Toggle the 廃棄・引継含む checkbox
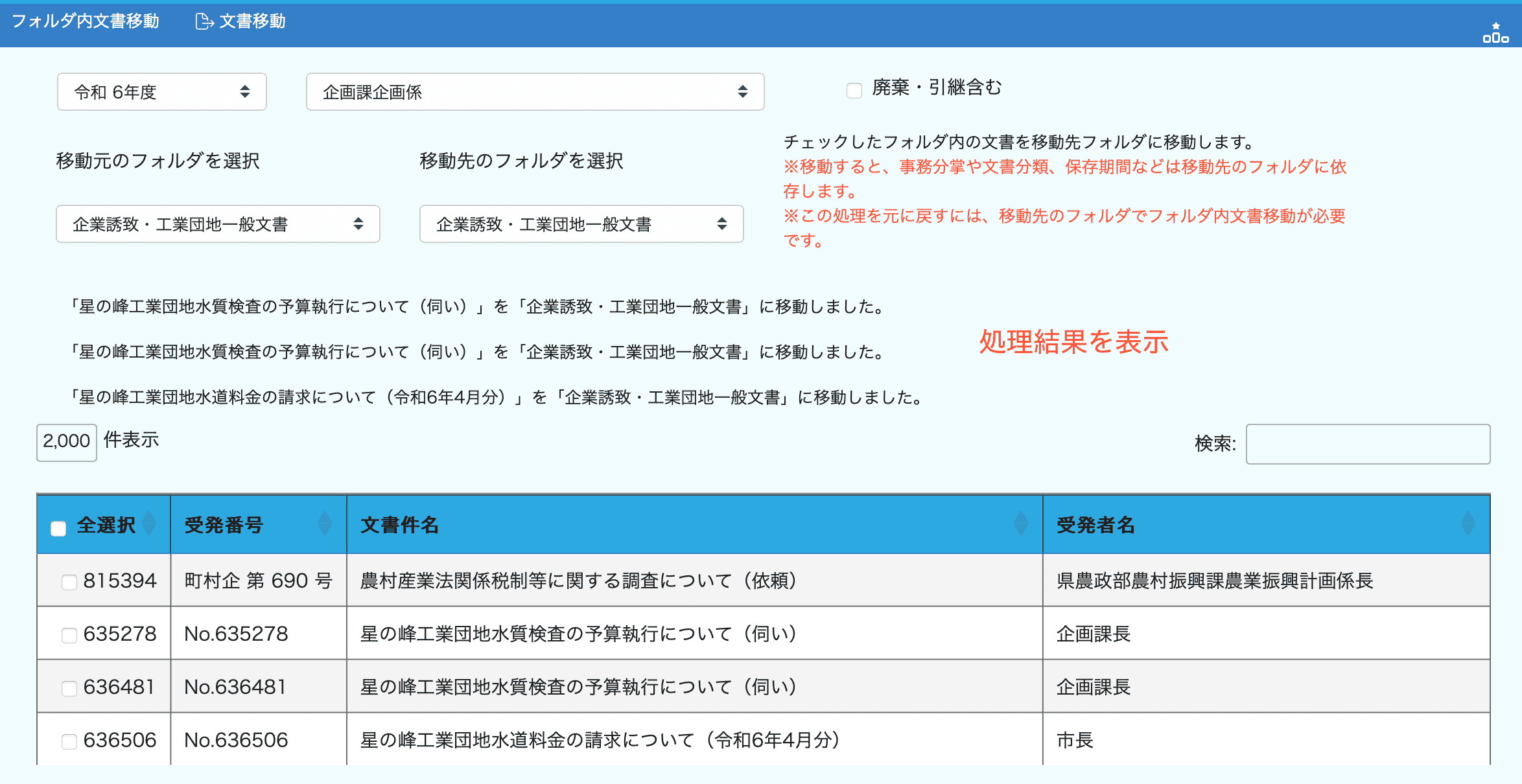 (854, 90)
